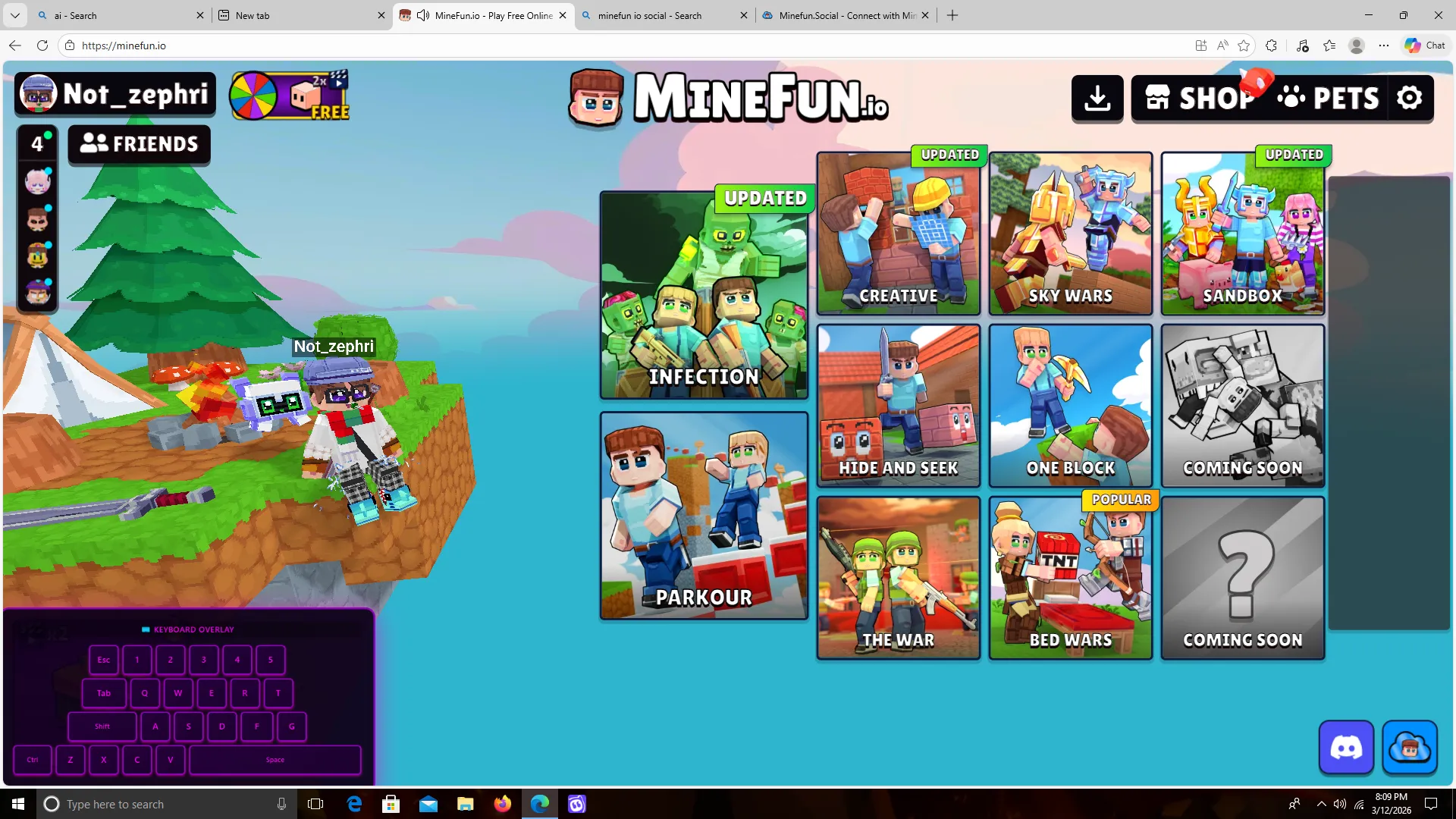The width and height of the screenshot is (1456, 819).
Task: Play the SKY WARS game mode
Action: (x=1071, y=234)
